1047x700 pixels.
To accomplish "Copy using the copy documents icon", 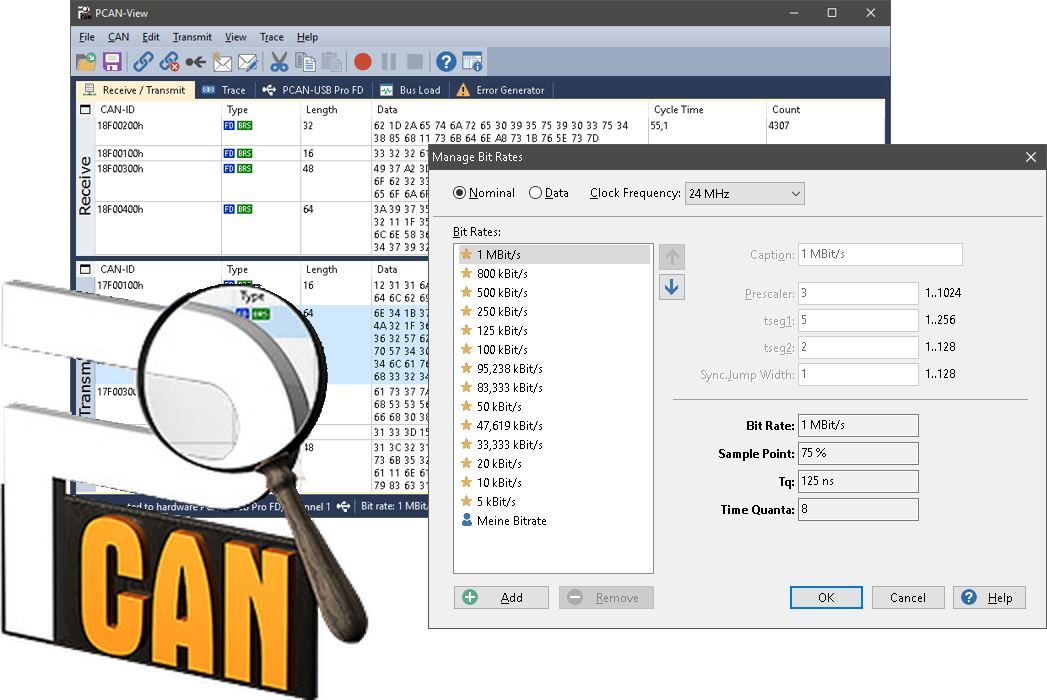I will (305, 62).
